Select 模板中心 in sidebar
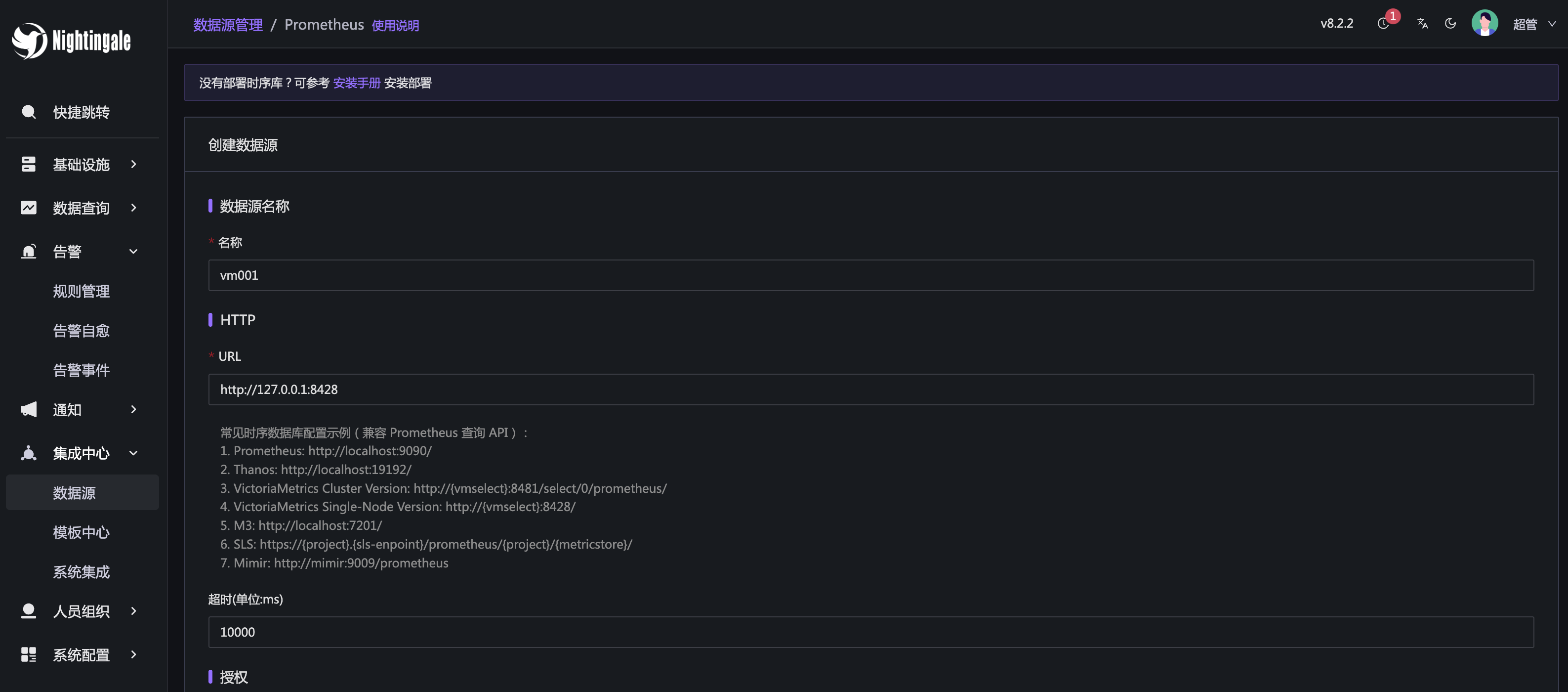 (x=81, y=532)
